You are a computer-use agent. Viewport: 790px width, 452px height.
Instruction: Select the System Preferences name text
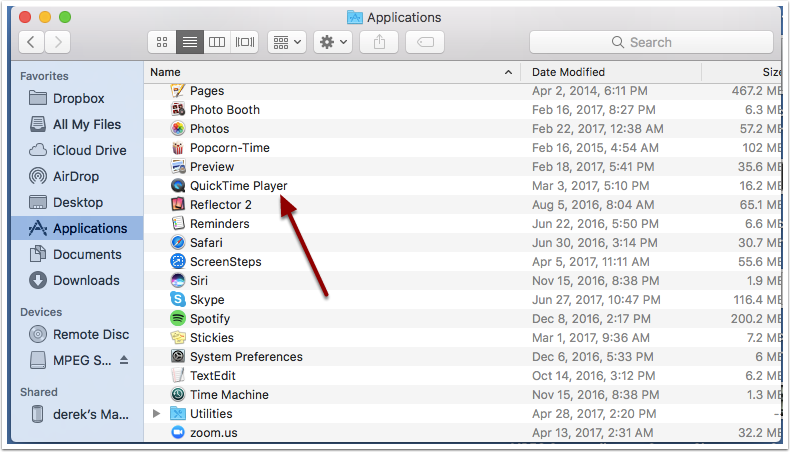(246, 356)
